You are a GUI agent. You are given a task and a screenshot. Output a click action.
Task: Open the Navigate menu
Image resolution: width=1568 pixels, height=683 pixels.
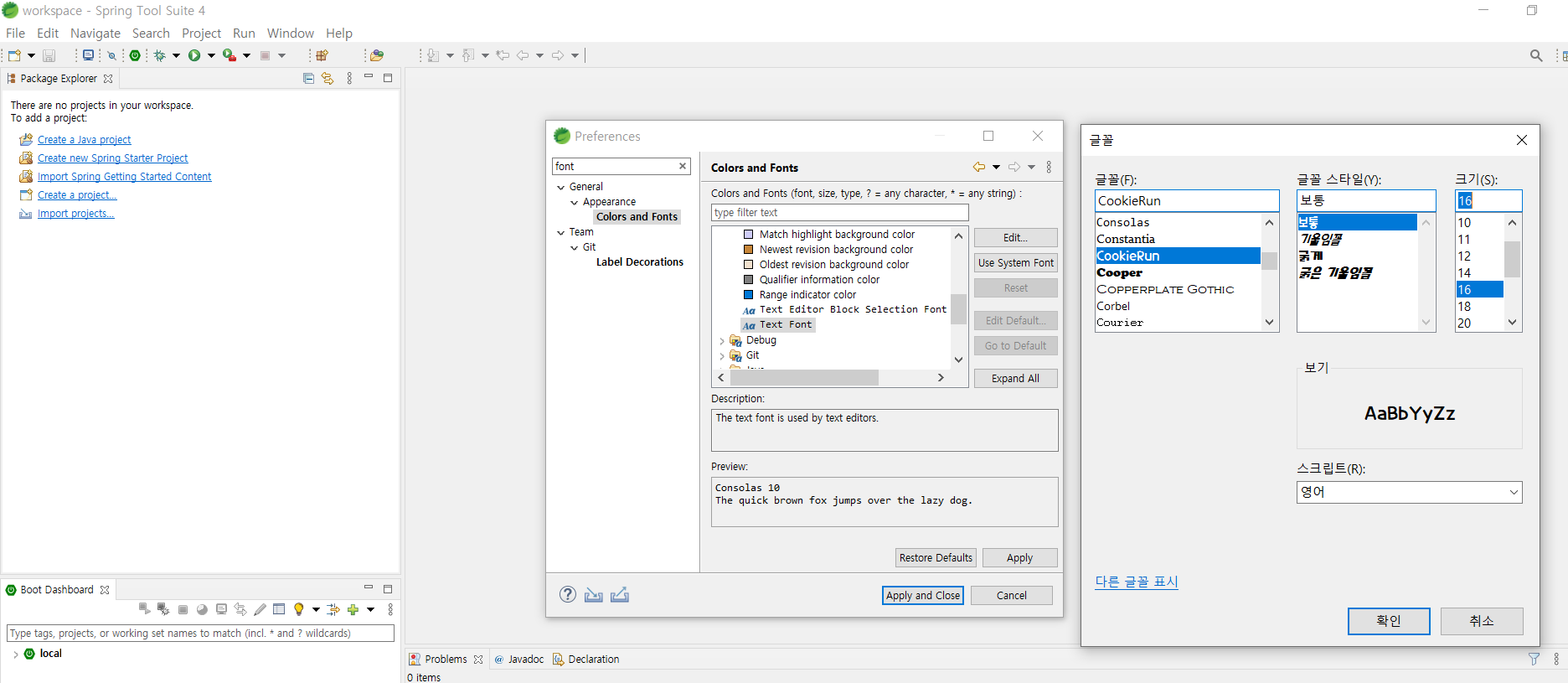95,33
